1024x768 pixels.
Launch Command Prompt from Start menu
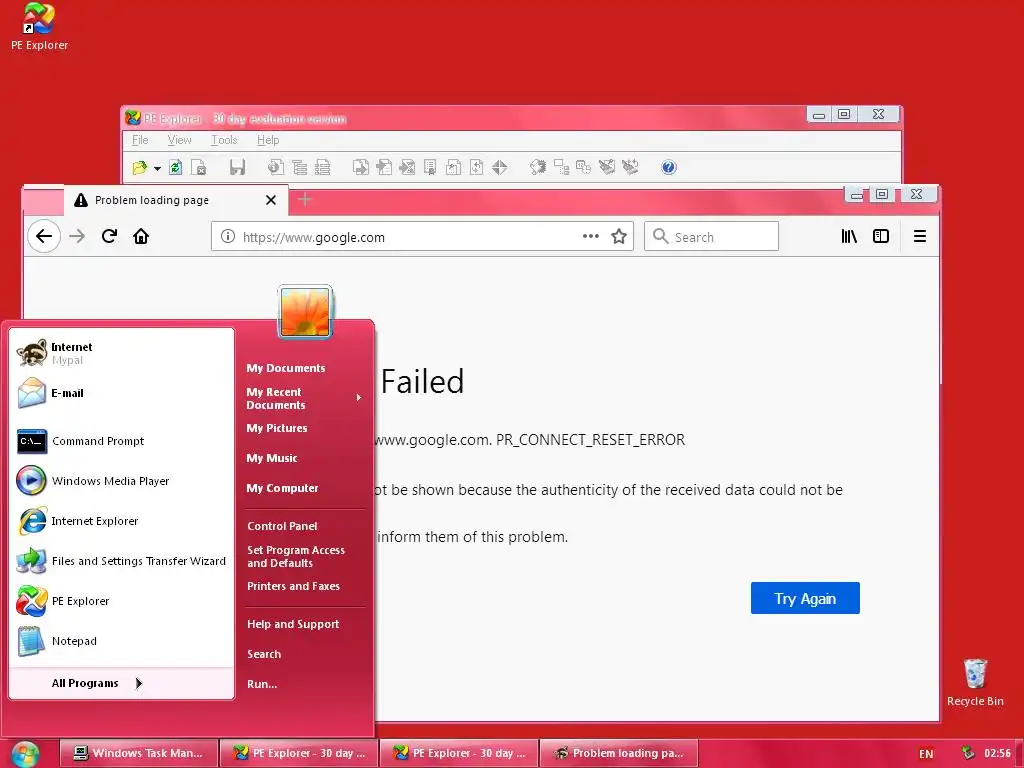pos(122,441)
